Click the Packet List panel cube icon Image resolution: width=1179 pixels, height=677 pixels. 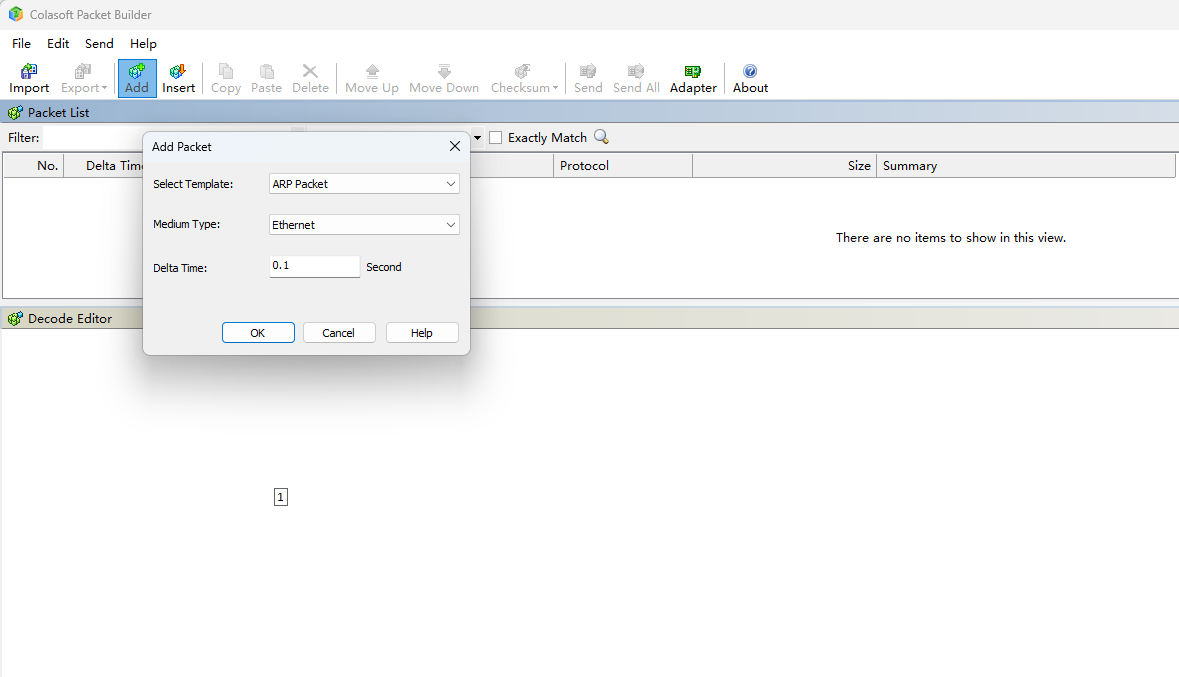14,111
